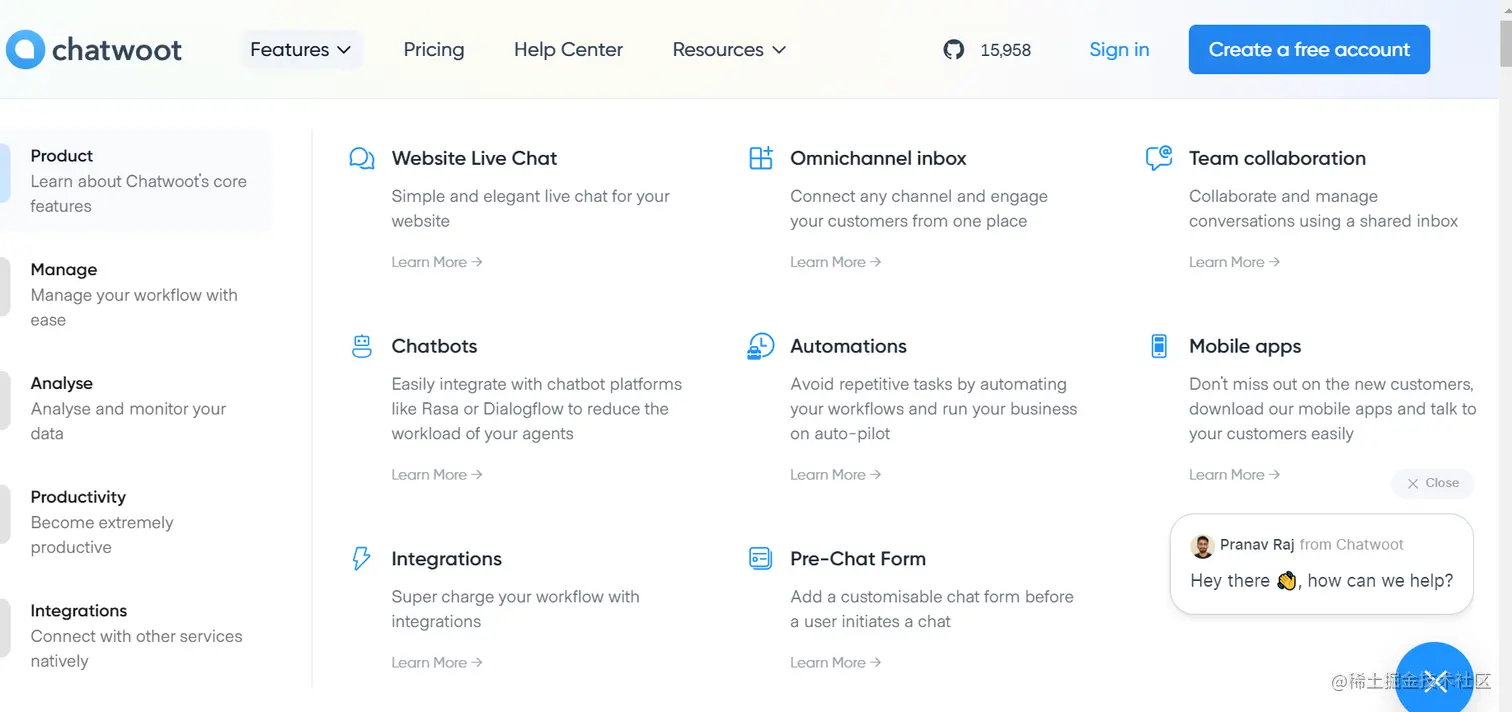Viewport: 1512px width, 712px height.
Task: Expand the Resources dropdown menu
Action: click(x=729, y=49)
